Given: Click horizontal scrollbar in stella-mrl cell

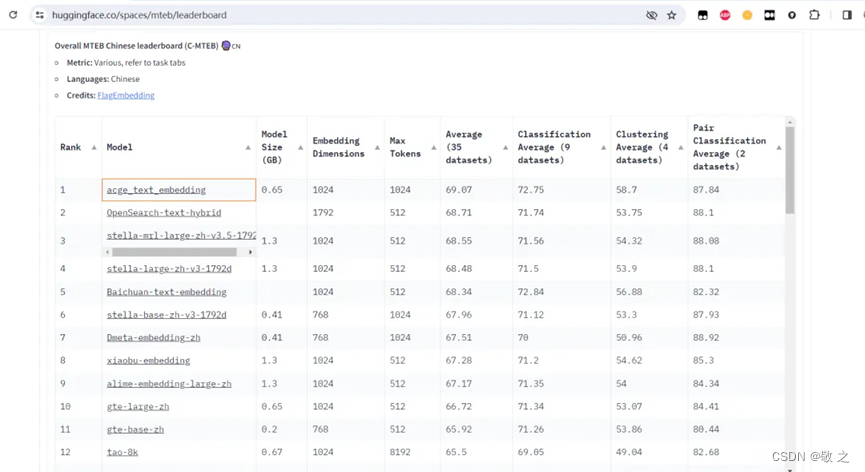Looking at the screenshot, I should (x=174, y=252).
